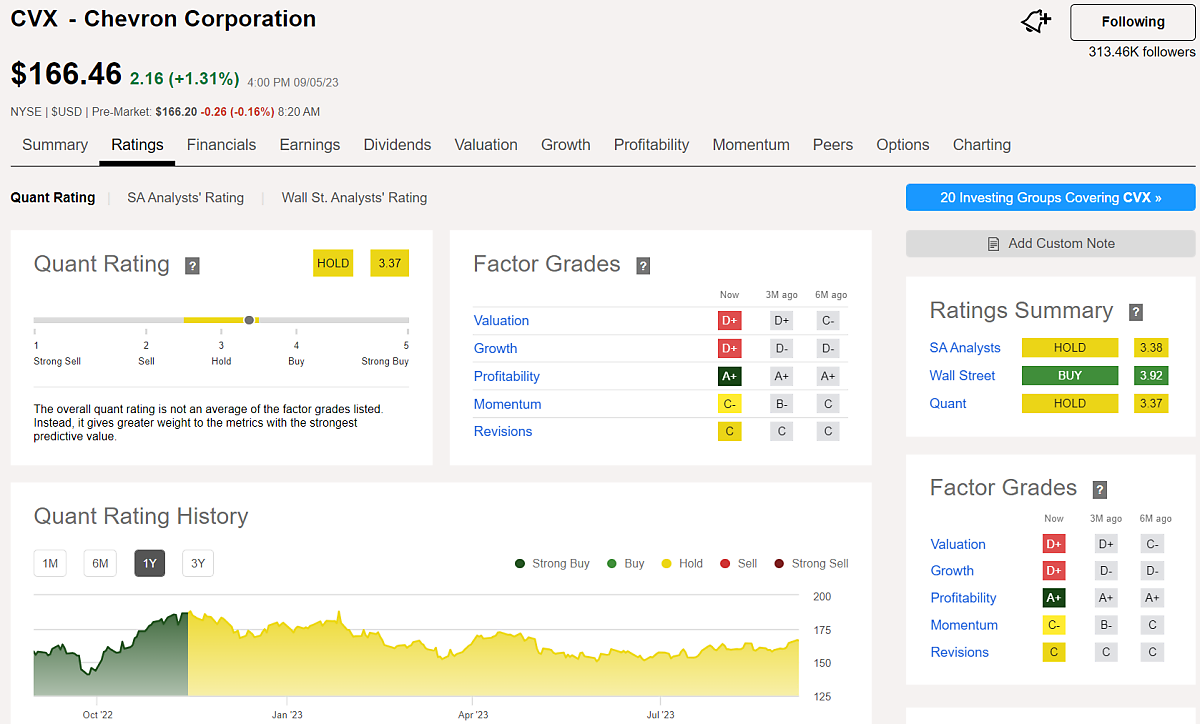Open Growth link in sidebar Factor Grades

(x=952, y=571)
